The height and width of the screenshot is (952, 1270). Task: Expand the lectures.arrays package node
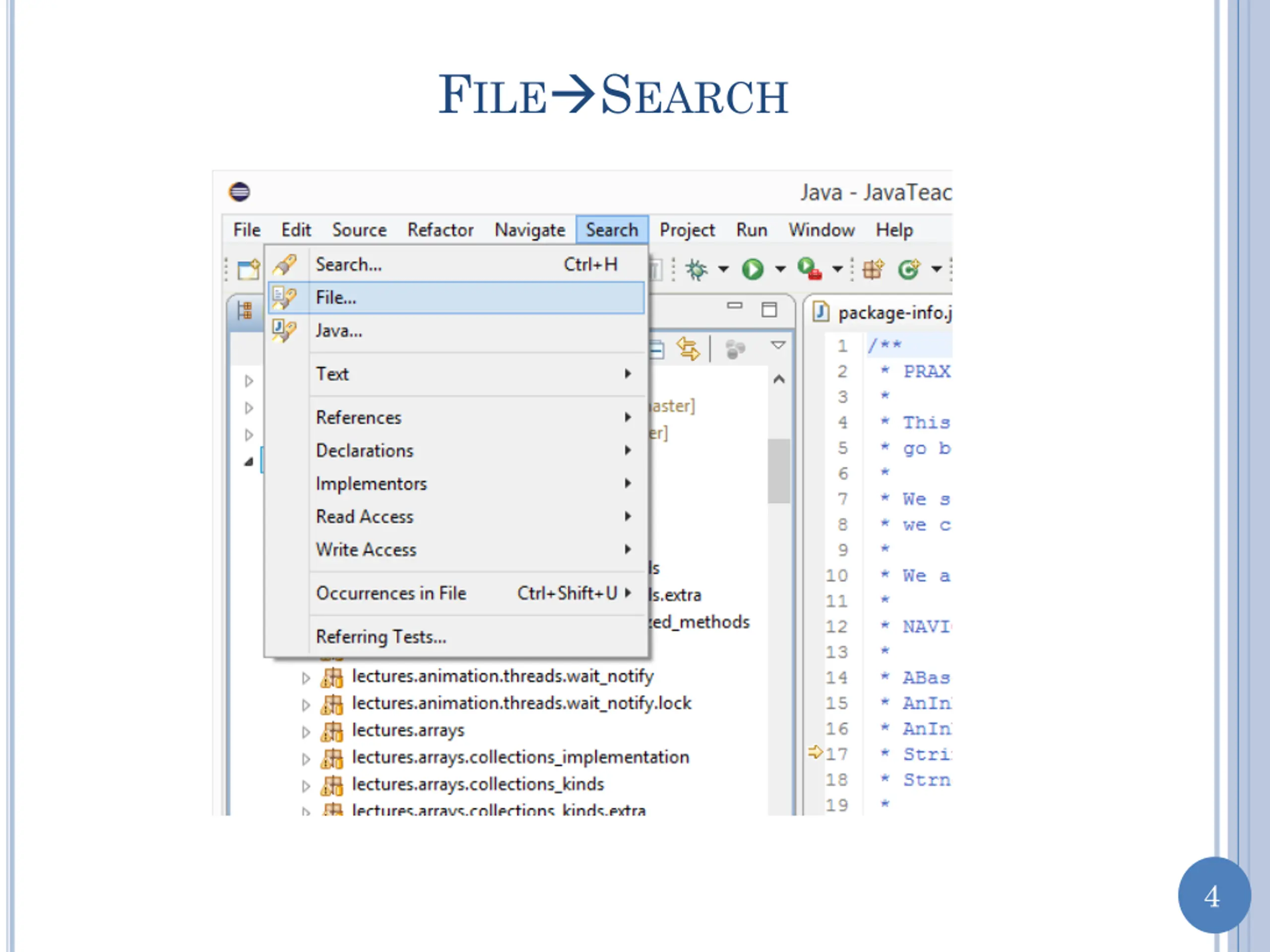(306, 732)
